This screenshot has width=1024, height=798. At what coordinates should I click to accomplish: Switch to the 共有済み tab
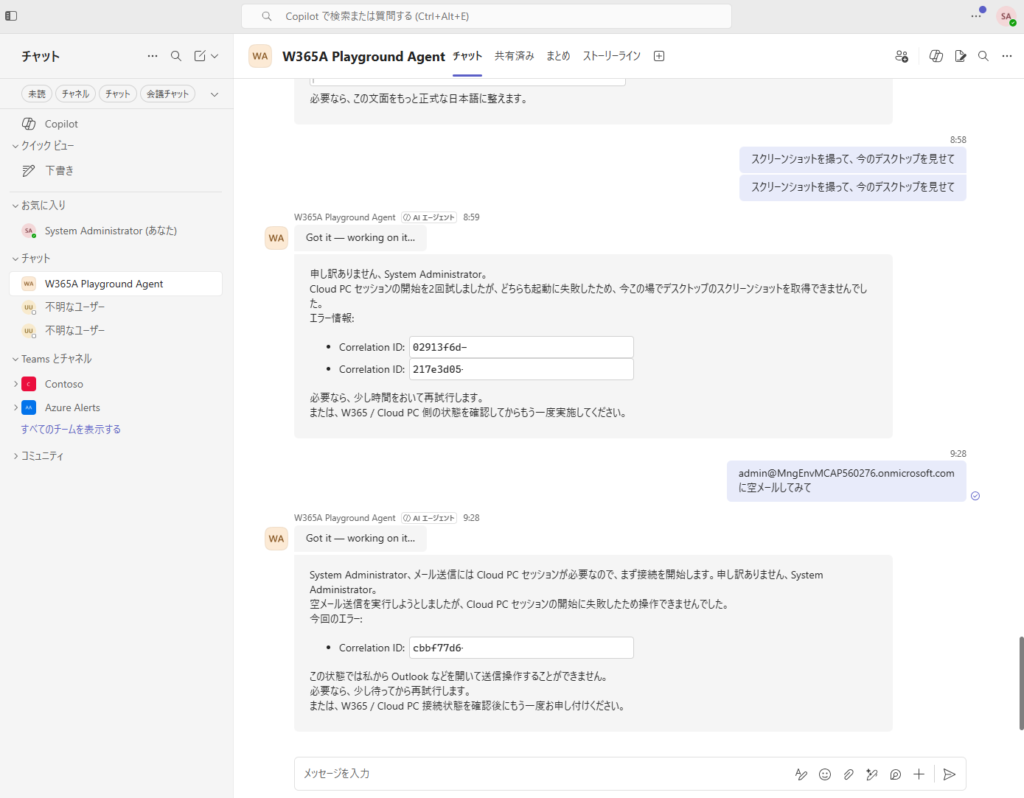tap(514, 56)
